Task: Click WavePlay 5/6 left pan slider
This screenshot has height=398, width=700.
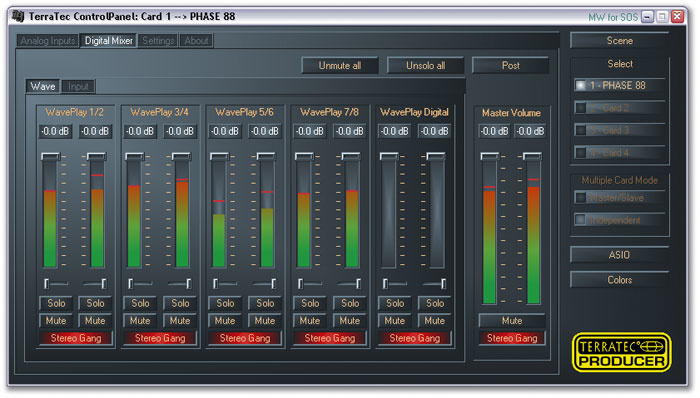Action: coord(225,283)
